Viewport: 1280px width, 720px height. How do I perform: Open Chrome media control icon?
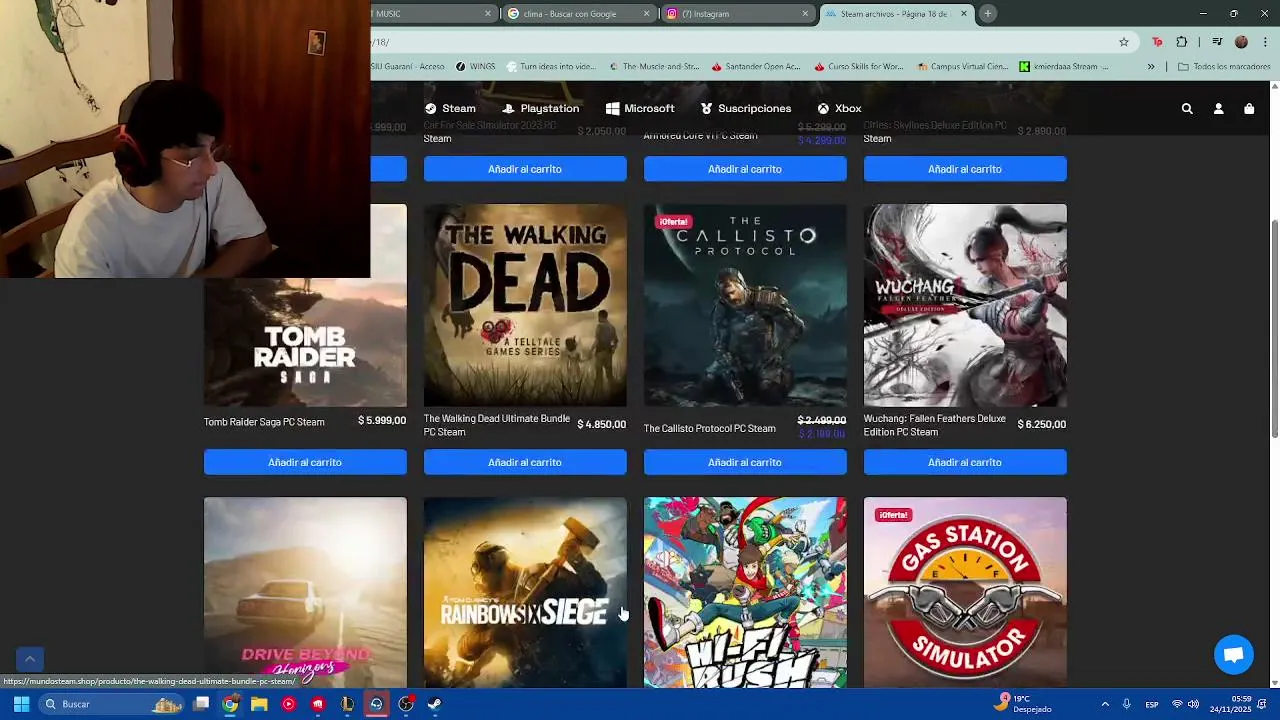pyautogui.click(x=1217, y=42)
